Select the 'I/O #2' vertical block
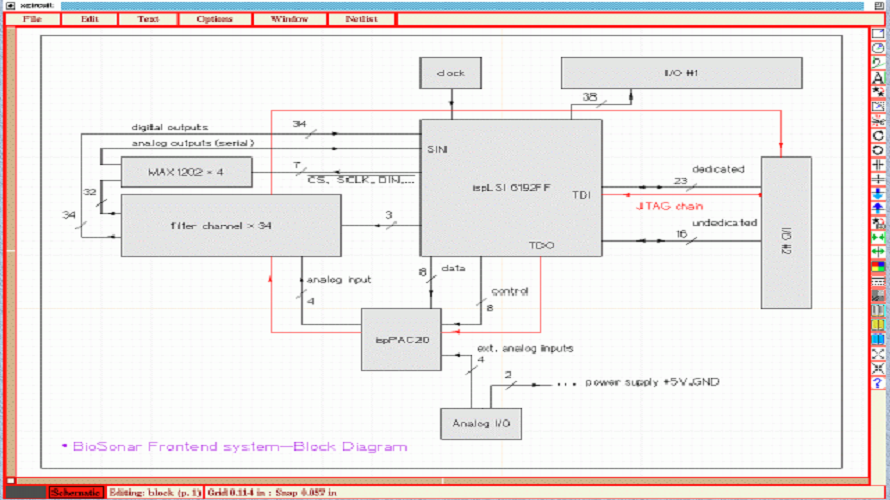The image size is (890, 500). tap(786, 233)
